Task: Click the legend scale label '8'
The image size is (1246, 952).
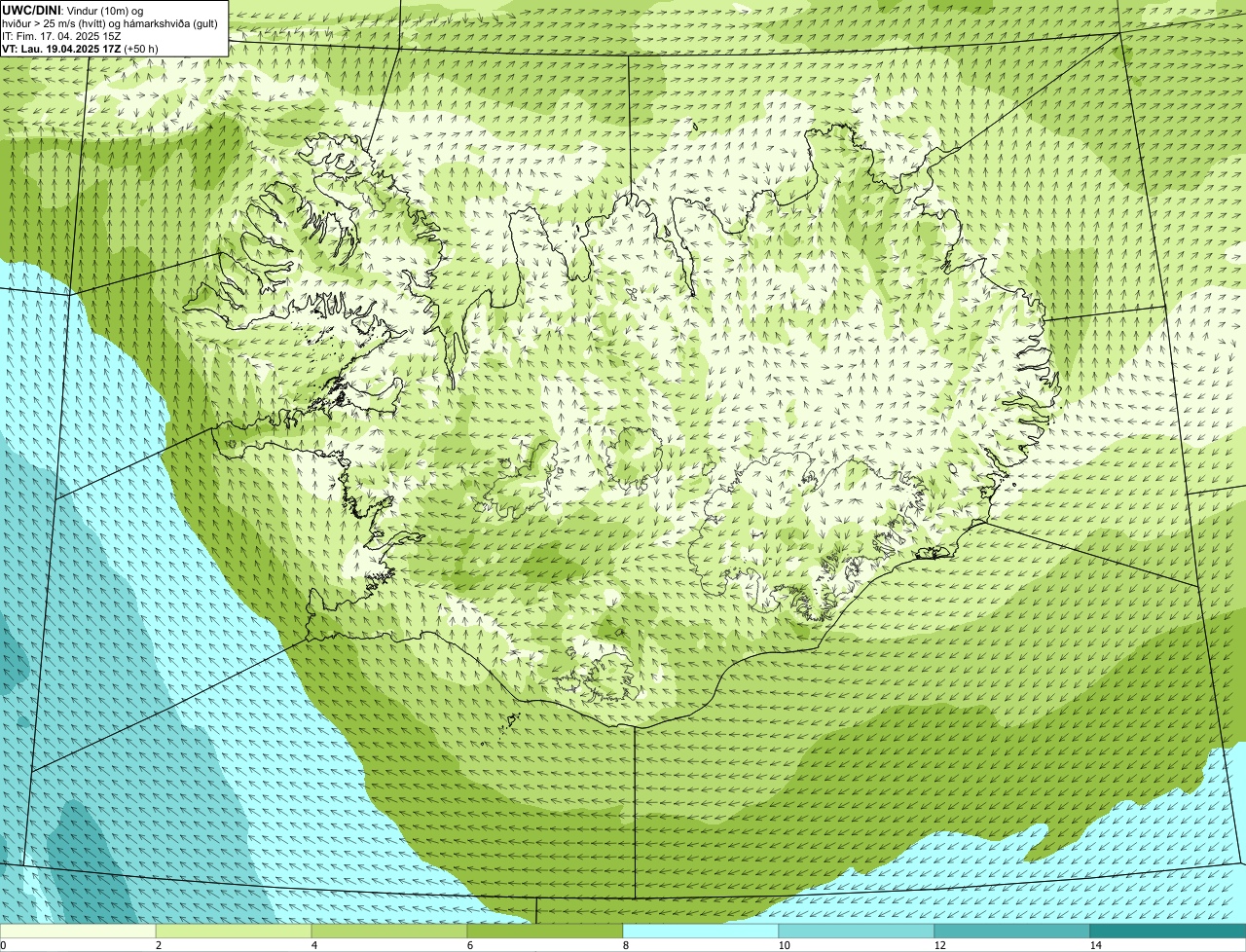Action: coord(625,945)
